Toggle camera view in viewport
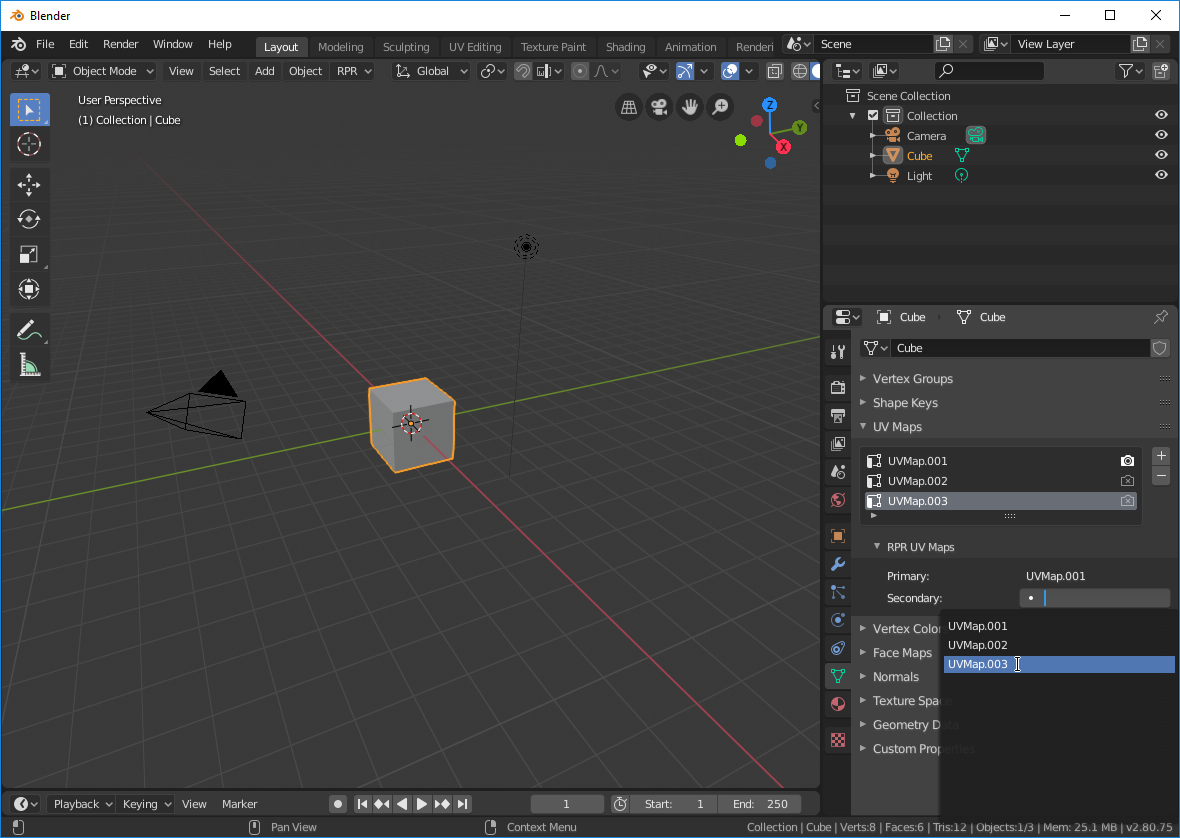1180x838 pixels. [x=659, y=108]
